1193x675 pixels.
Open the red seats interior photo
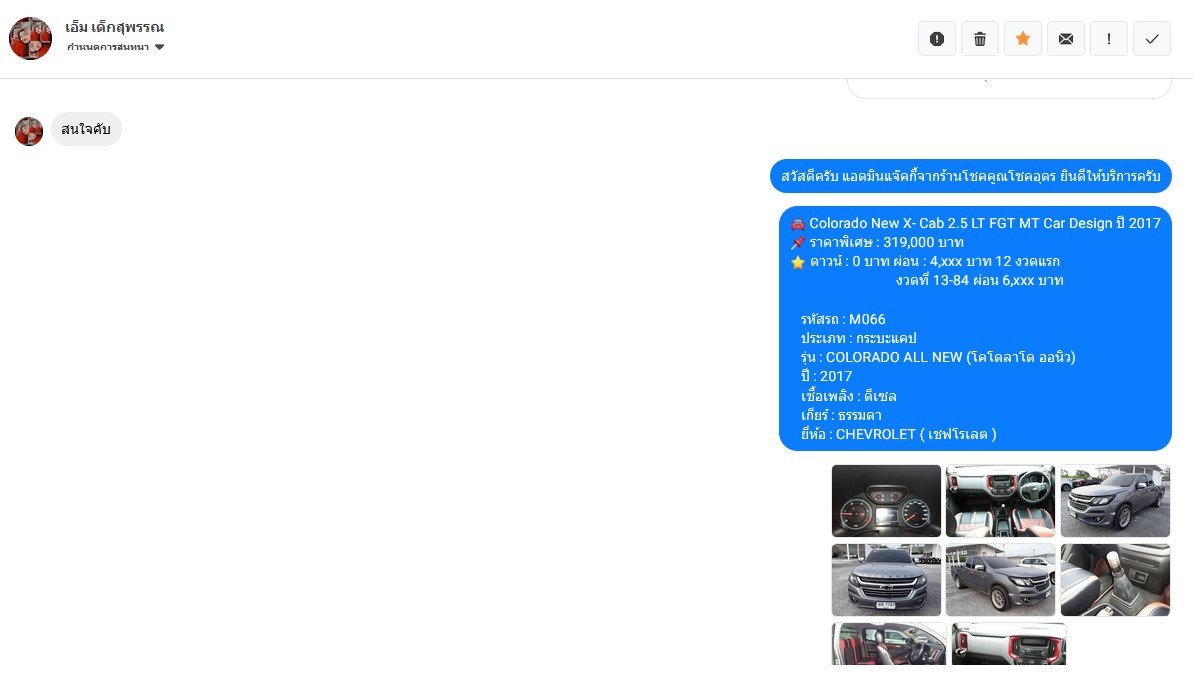pyautogui.click(x=889, y=644)
